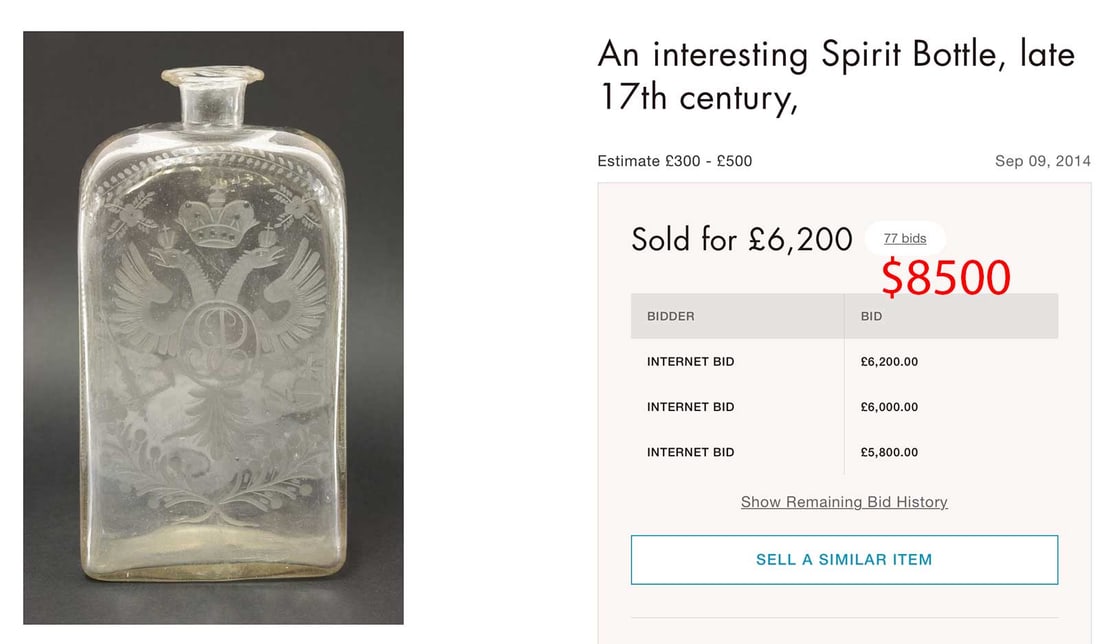The image size is (1100, 644).
Task: Select the second INTERNET BID label
Action: click(x=690, y=407)
